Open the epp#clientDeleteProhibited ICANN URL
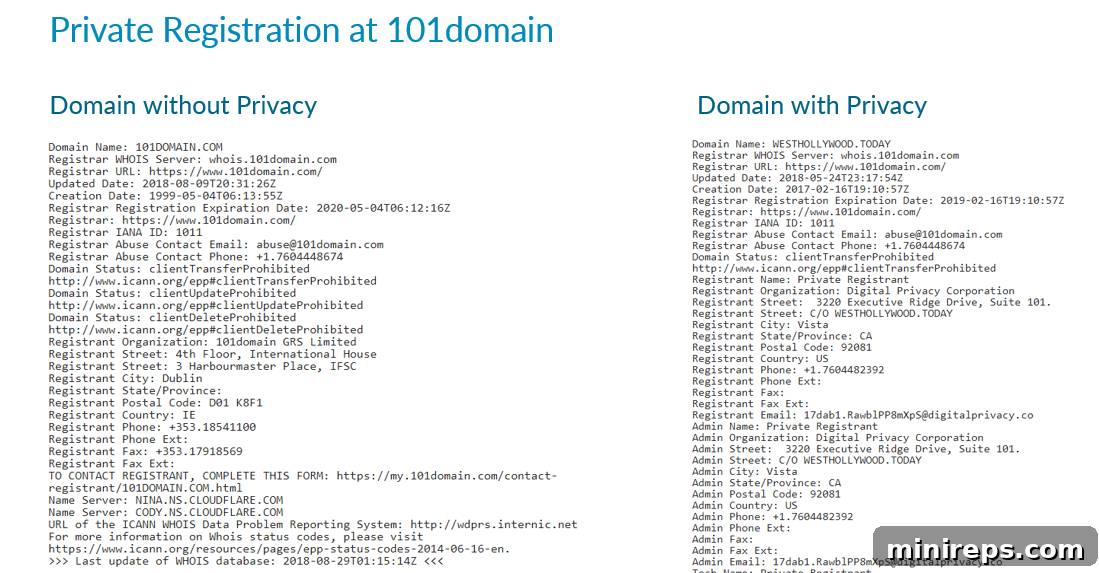The image size is (1099, 573). pos(205,330)
